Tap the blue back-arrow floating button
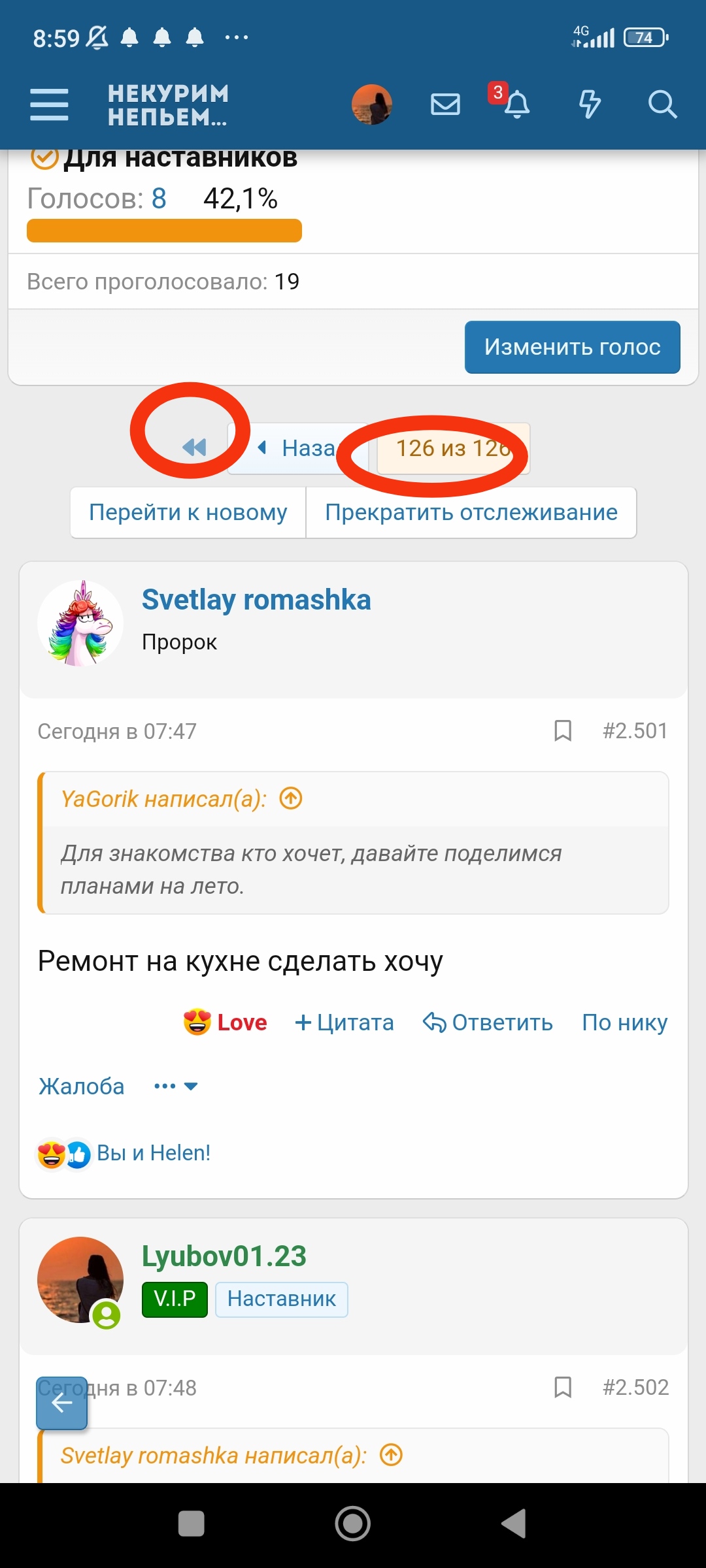This screenshot has height=1568, width=706. tap(61, 1403)
